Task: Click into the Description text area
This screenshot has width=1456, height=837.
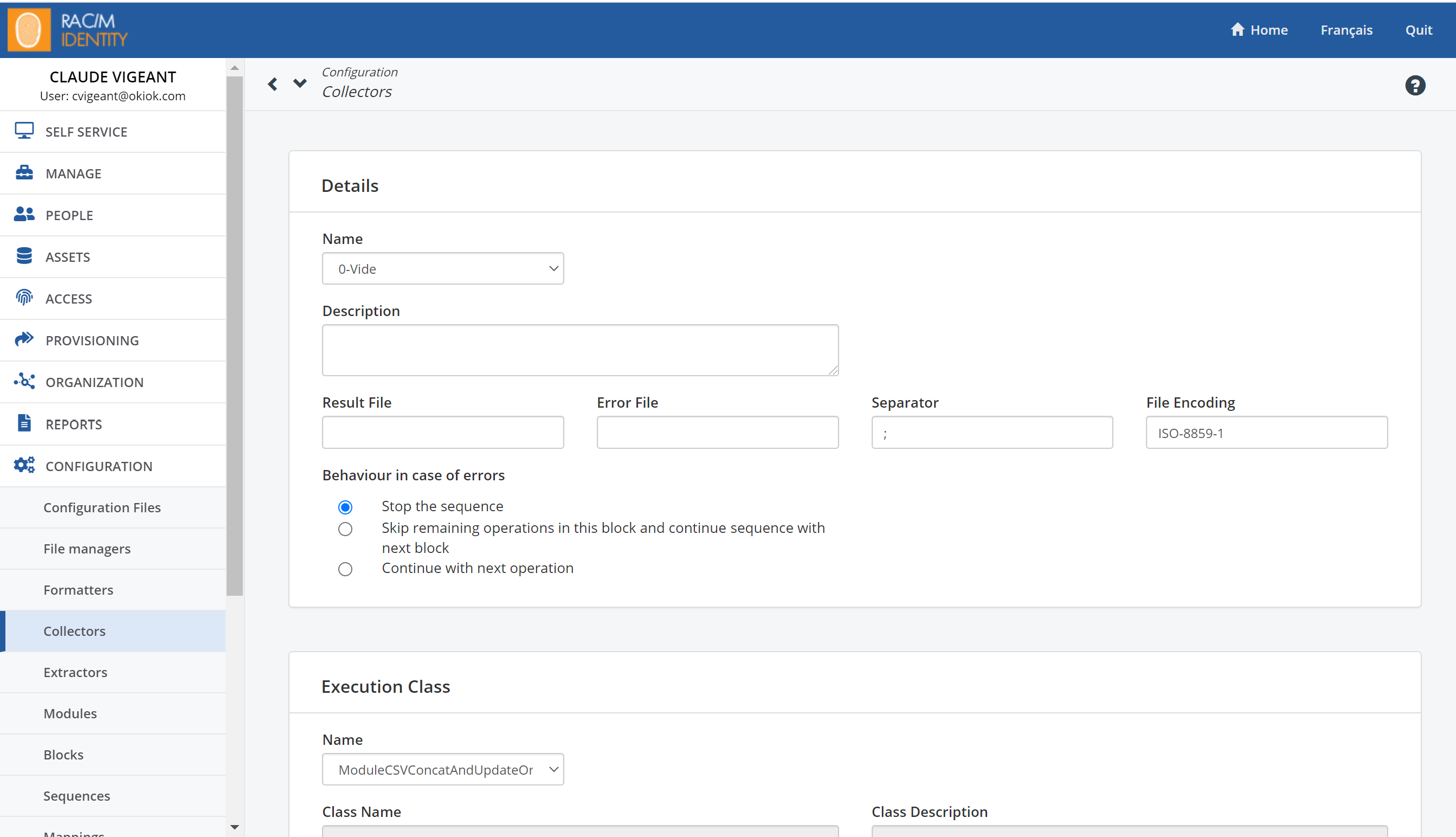Action: point(580,350)
